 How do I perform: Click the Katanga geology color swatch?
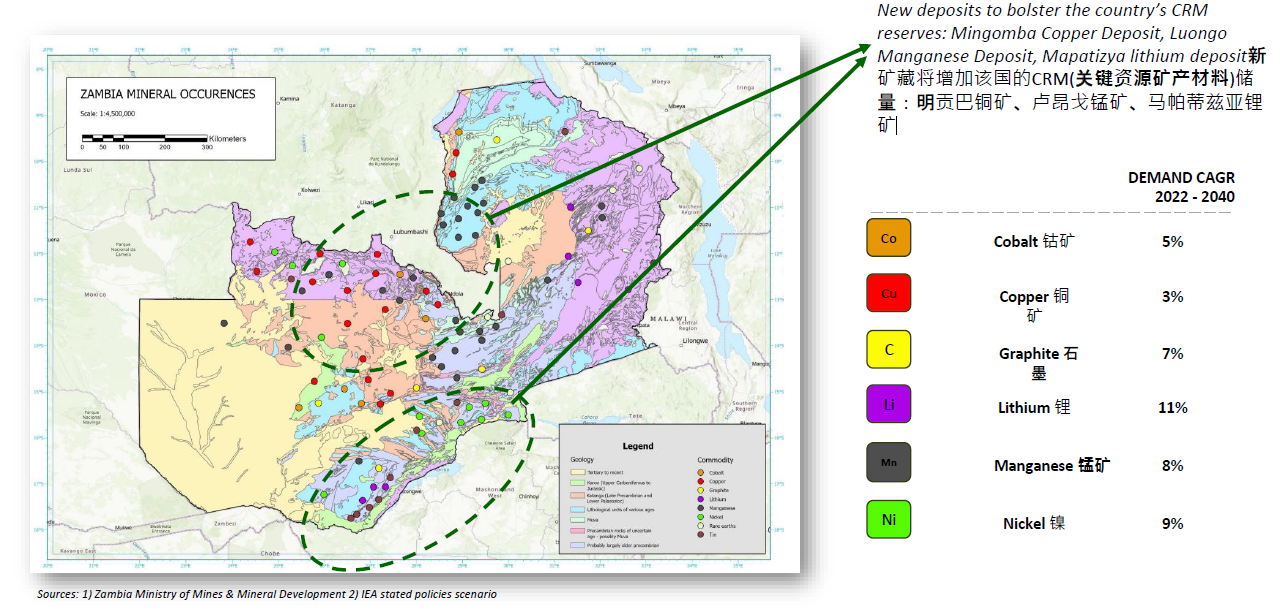pos(578,495)
